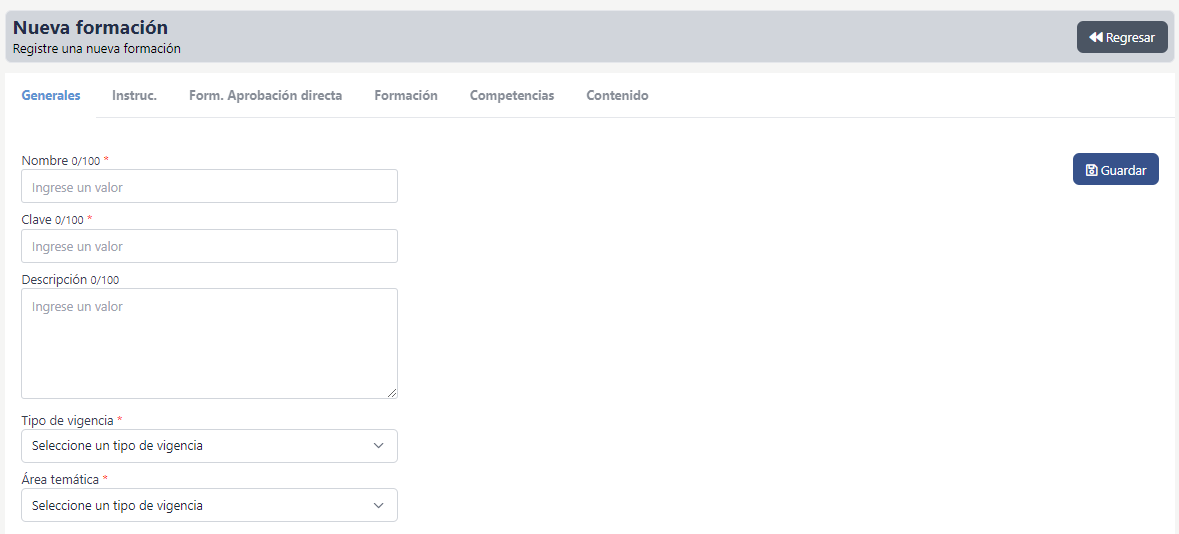Open Form. Aprobación directa tab
Image resolution: width=1179 pixels, height=534 pixels.
pos(265,96)
